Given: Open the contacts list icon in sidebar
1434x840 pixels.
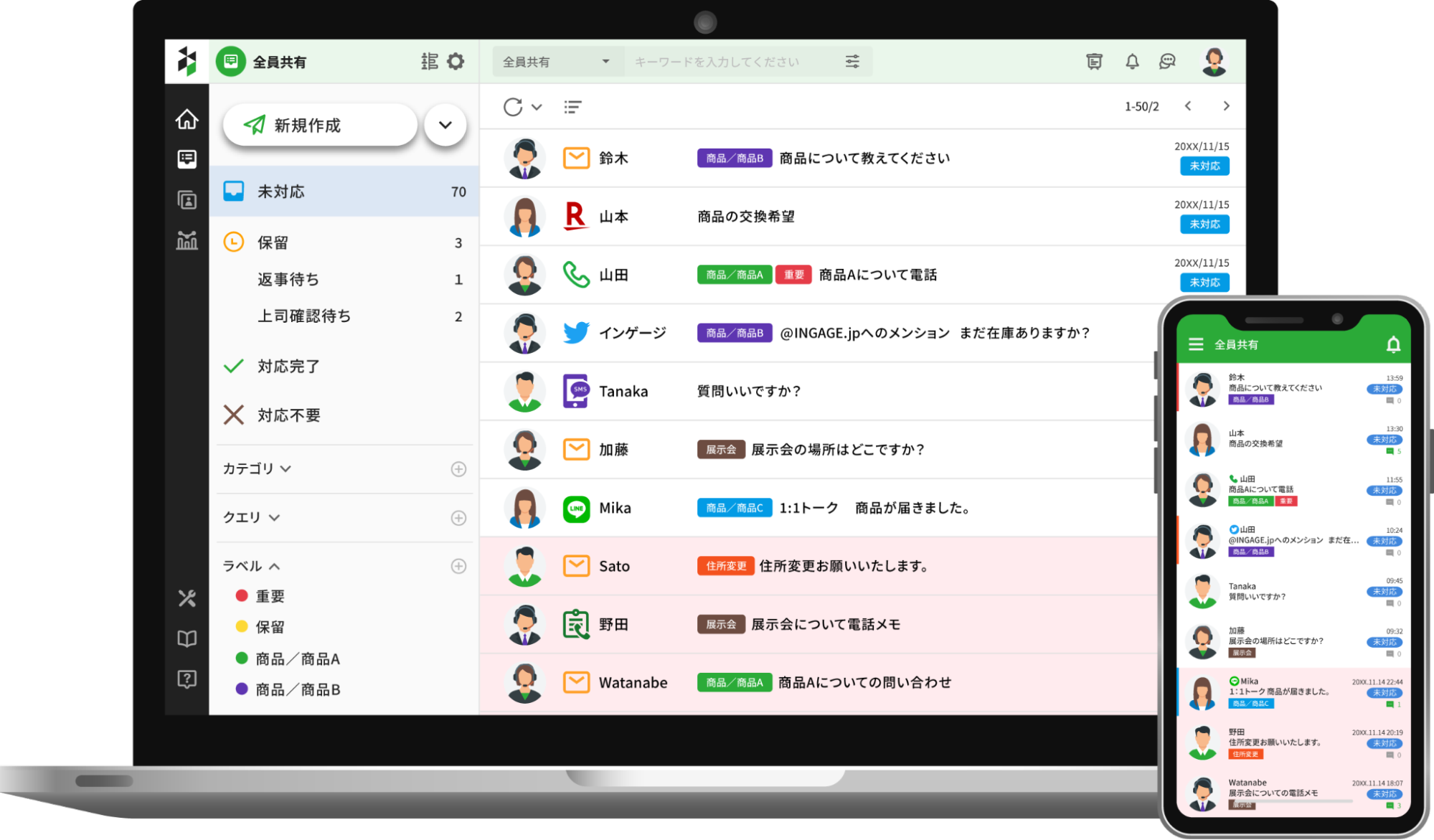Looking at the screenshot, I should 187,200.
